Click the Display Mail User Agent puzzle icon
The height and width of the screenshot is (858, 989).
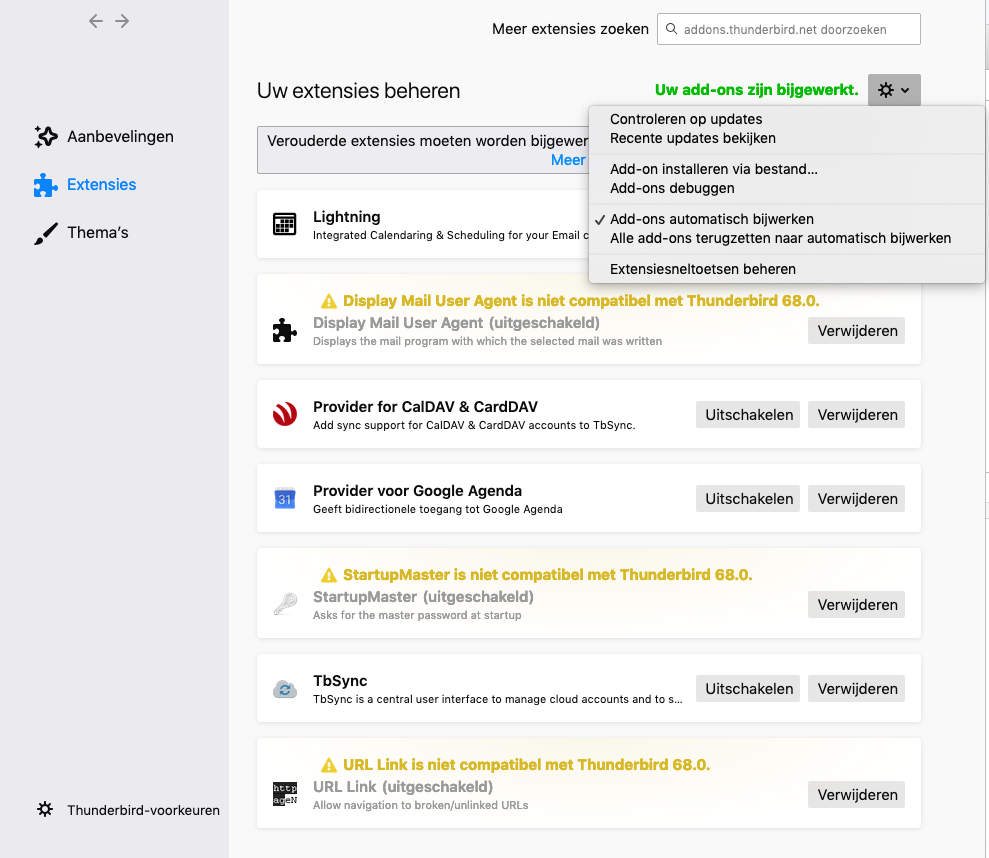coord(284,331)
